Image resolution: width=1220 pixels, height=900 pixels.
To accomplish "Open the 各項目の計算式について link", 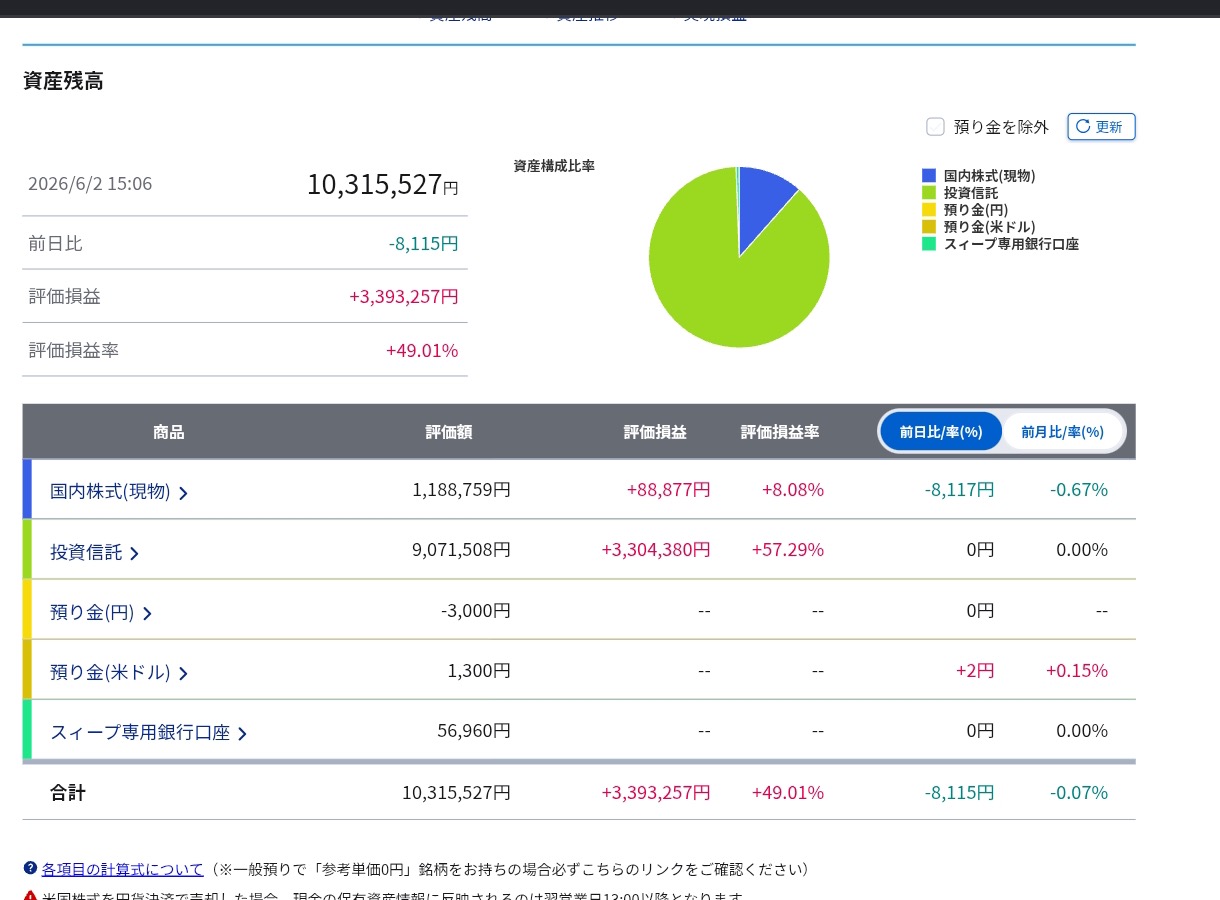I will [x=122, y=870].
